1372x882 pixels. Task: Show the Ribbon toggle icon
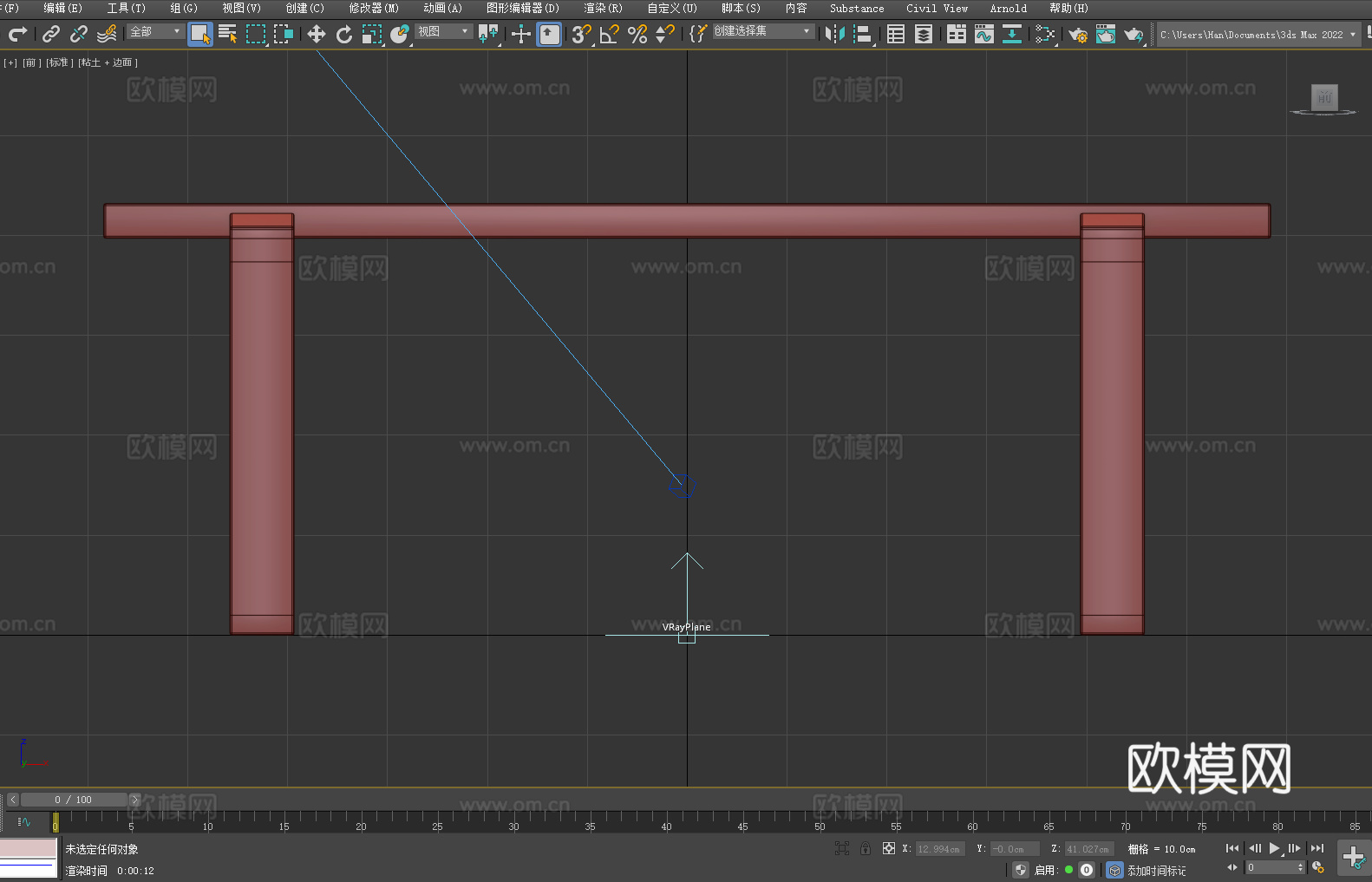click(957, 34)
